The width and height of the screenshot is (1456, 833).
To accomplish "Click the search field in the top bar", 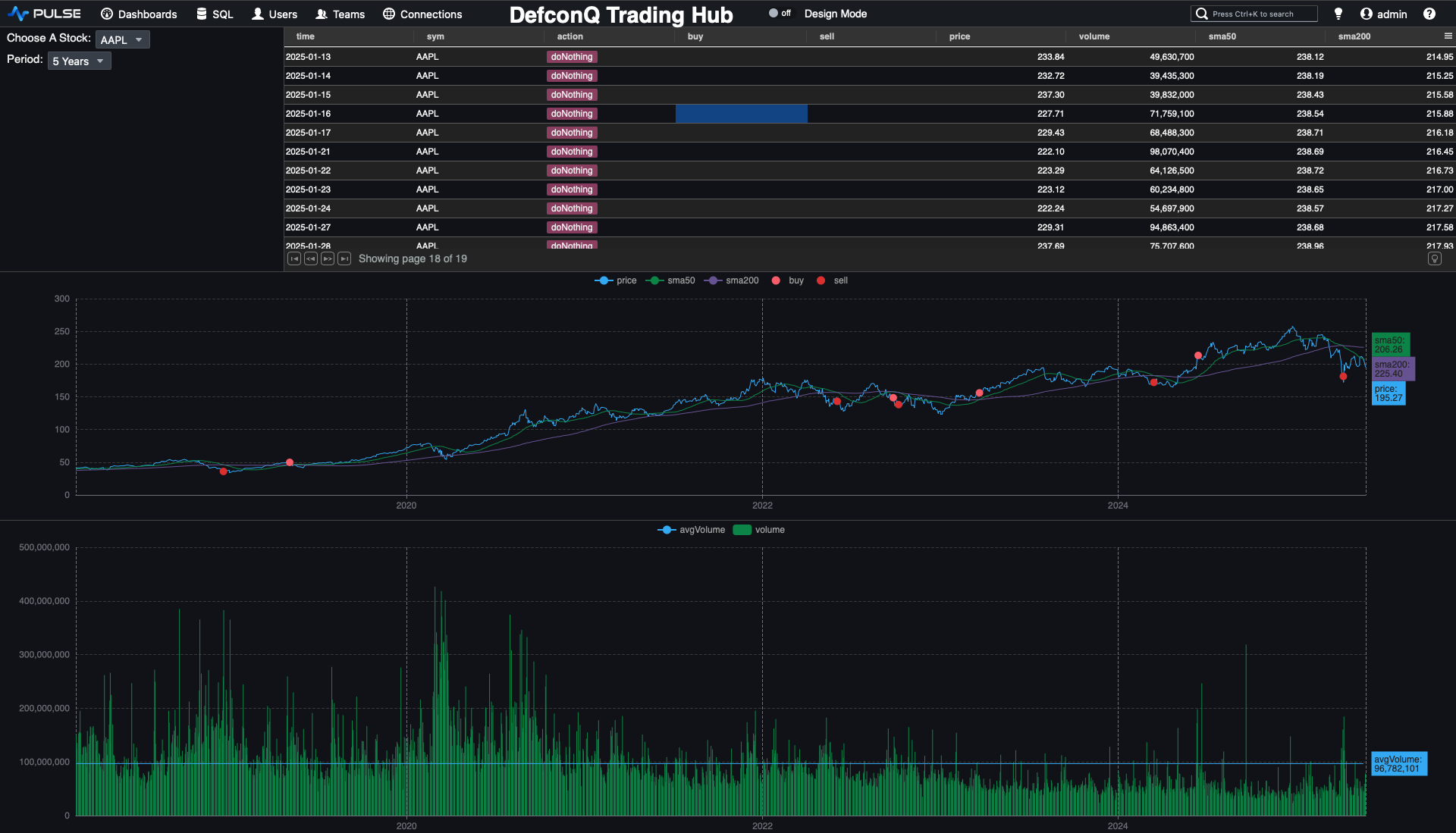I will (x=1254, y=13).
